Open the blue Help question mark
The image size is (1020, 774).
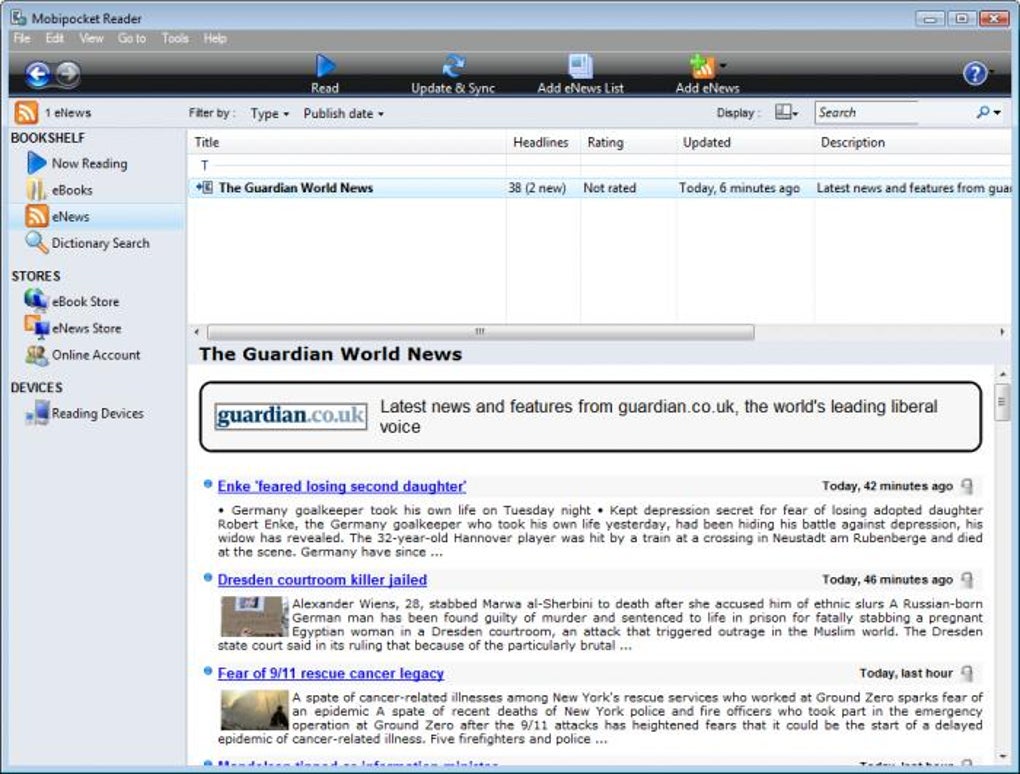point(974,73)
